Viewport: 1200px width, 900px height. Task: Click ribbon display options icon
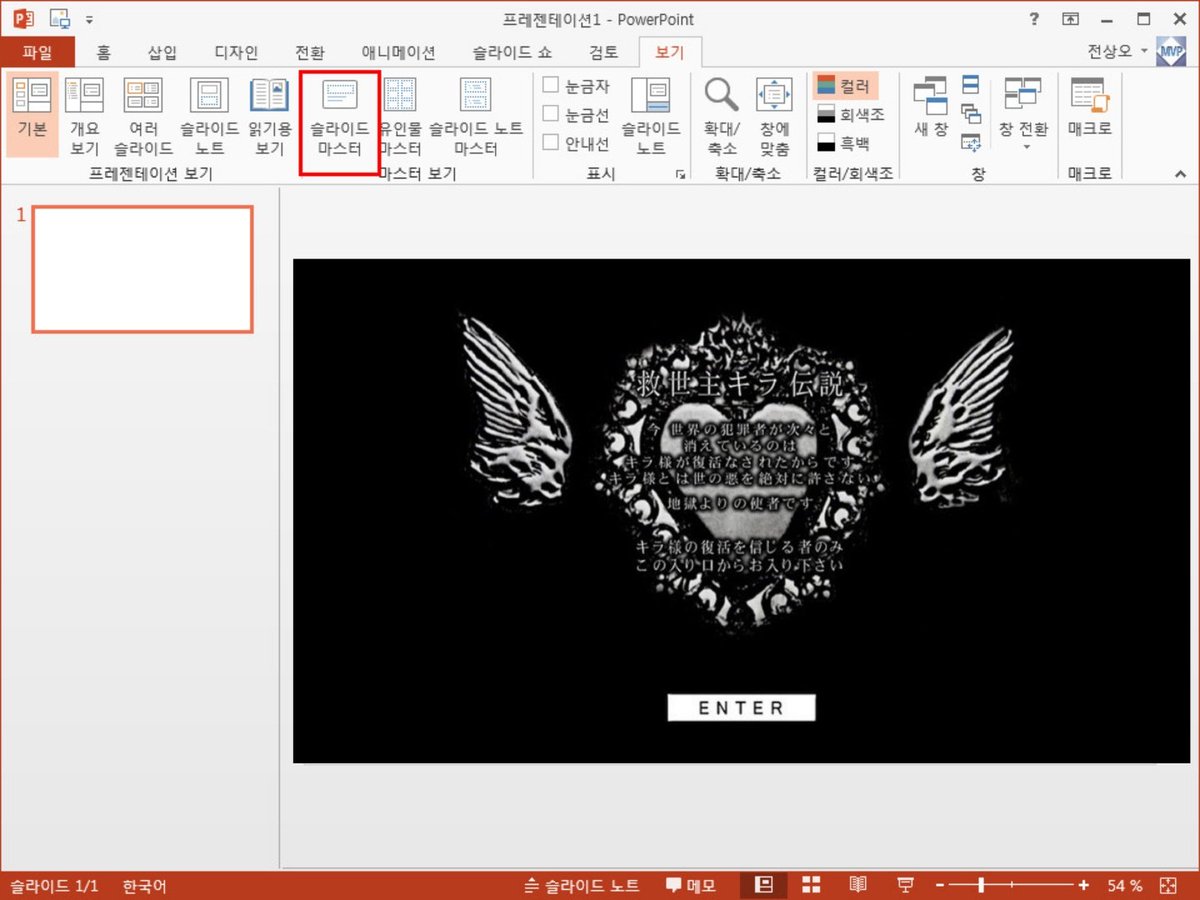coord(1070,19)
